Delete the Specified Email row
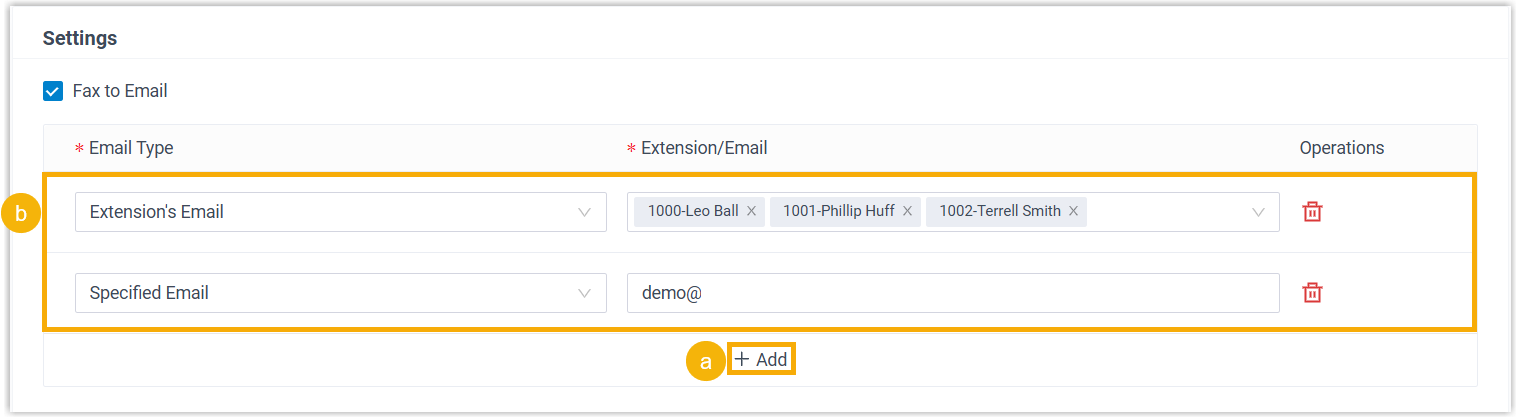The width and height of the screenshot is (1517, 418). [1312, 293]
